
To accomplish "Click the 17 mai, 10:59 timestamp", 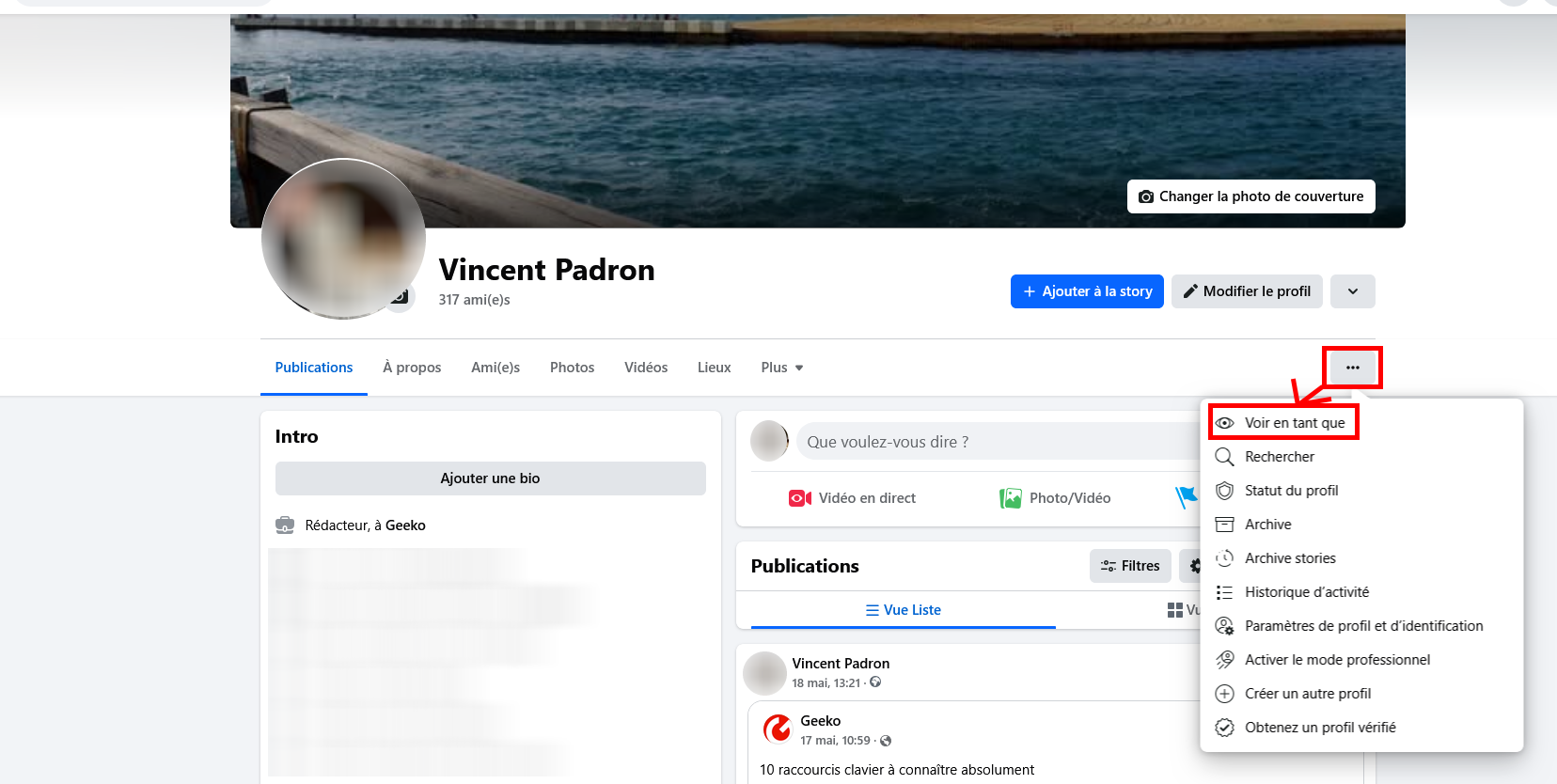I will point(835,741).
